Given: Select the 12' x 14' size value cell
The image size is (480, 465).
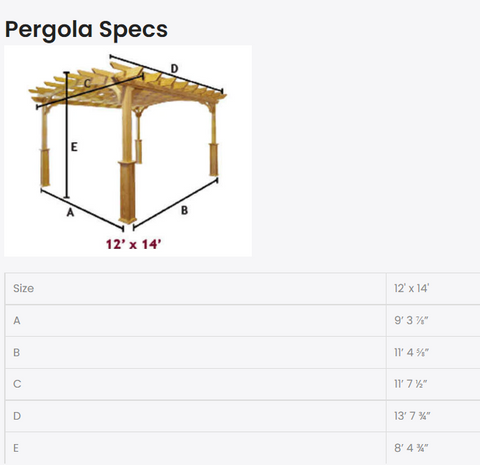Looking at the screenshot, I should (x=433, y=288).
